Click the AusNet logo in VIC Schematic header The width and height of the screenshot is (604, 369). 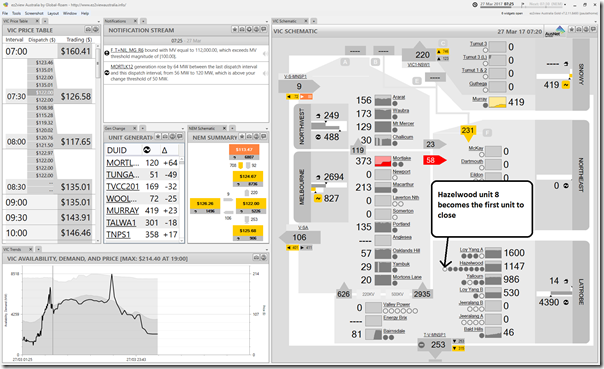point(555,32)
